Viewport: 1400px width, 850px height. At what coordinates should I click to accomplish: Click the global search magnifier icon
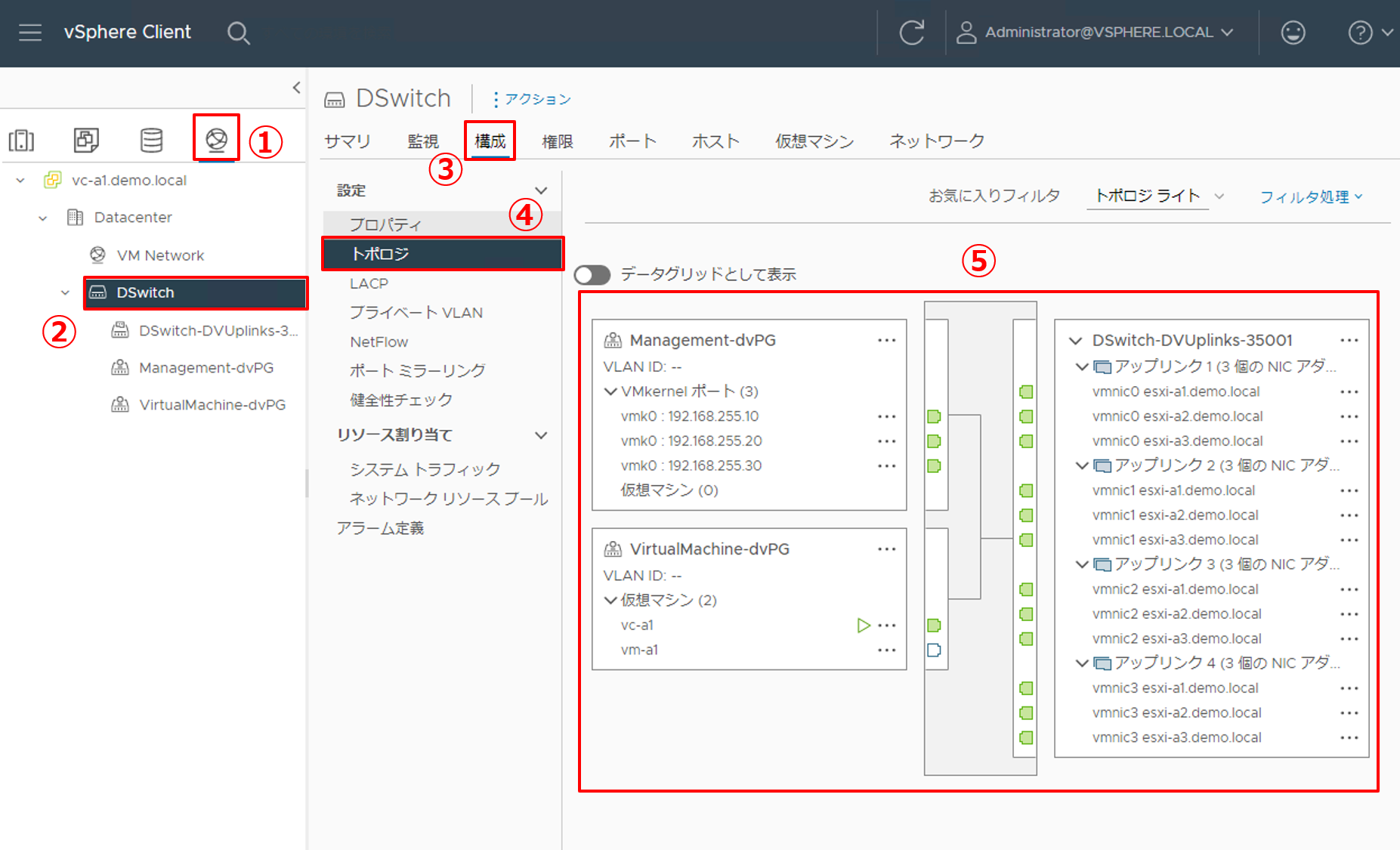click(x=238, y=32)
